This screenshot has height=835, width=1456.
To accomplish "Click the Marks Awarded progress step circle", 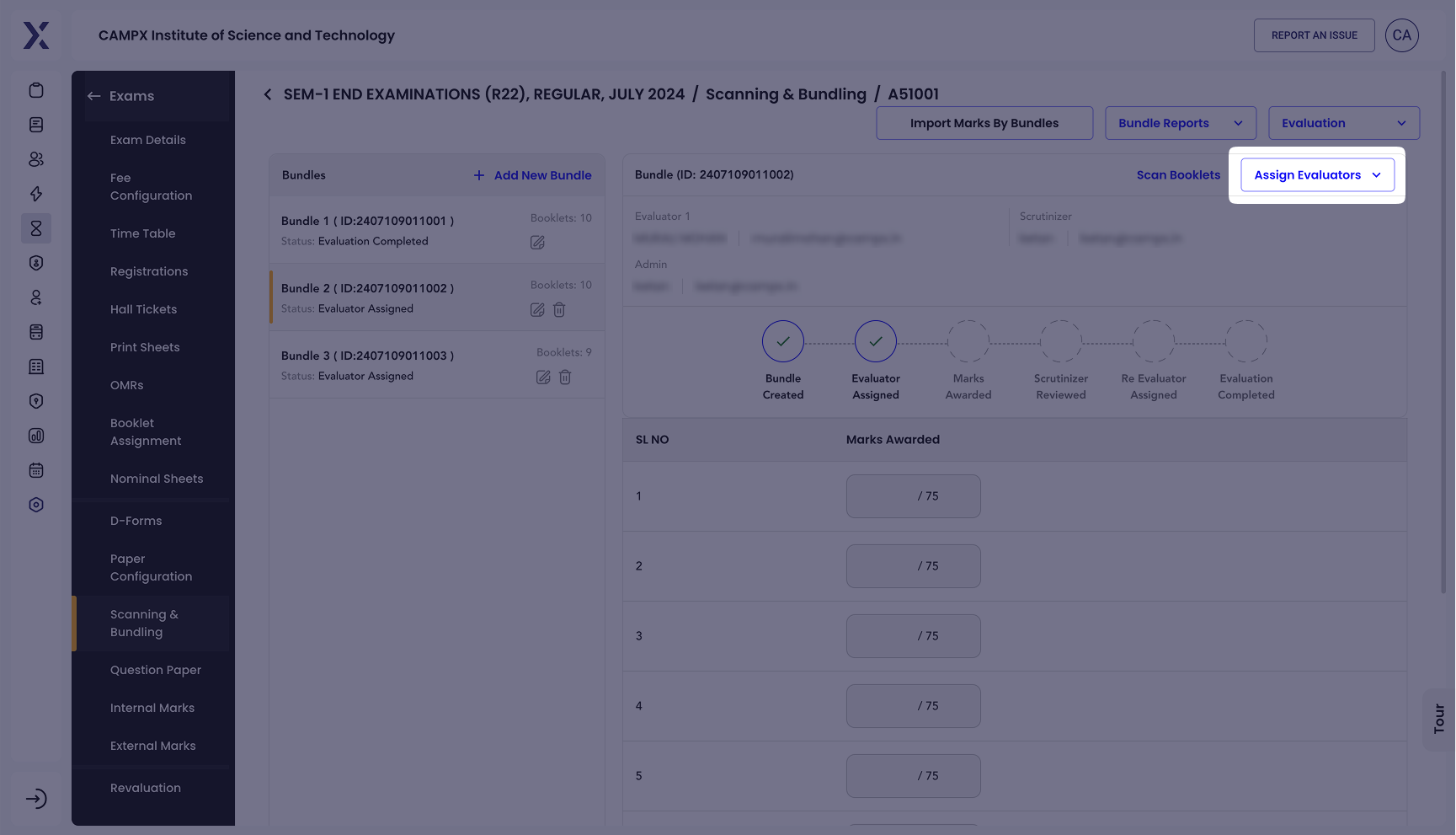I will click(968, 341).
